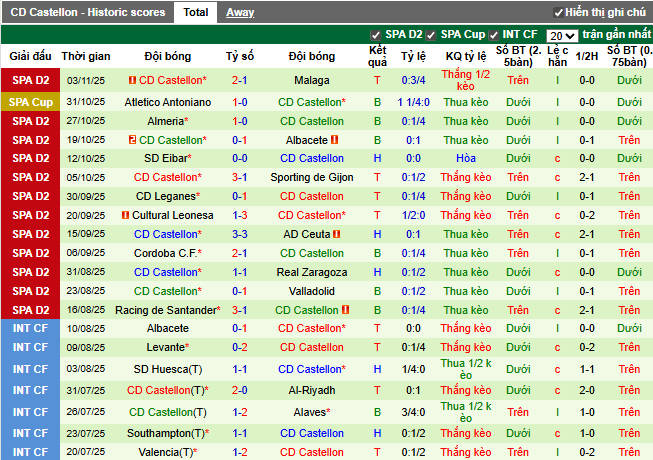Open the 20 recent matches dropdown
The height and width of the screenshot is (460, 653).
pyautogui.click(x=562, y=36)
